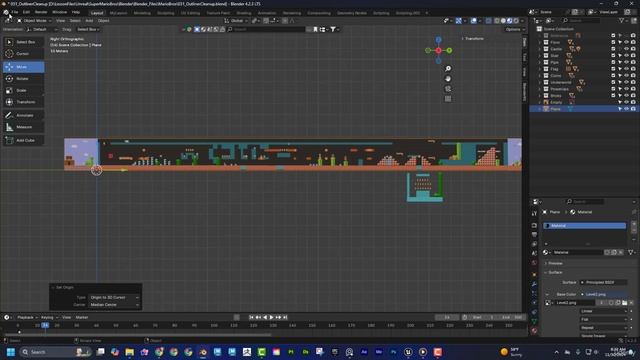This screenshot has width=640, height=360.
Task: Toggle Flag collection exclude checkbox
Action: [x=613, y=69]
